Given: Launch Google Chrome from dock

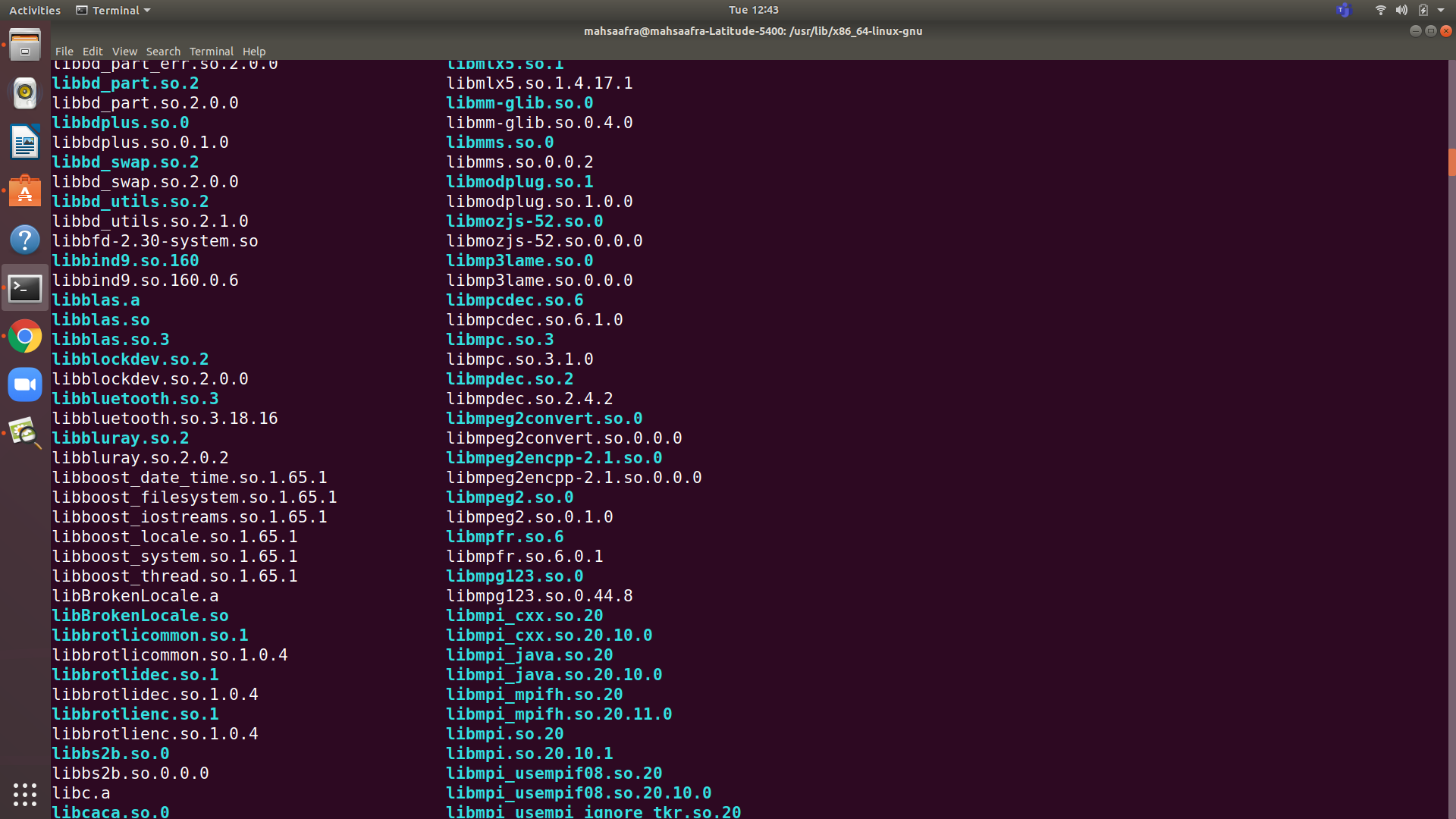Looking at the screenshot, I should [25, 337].
